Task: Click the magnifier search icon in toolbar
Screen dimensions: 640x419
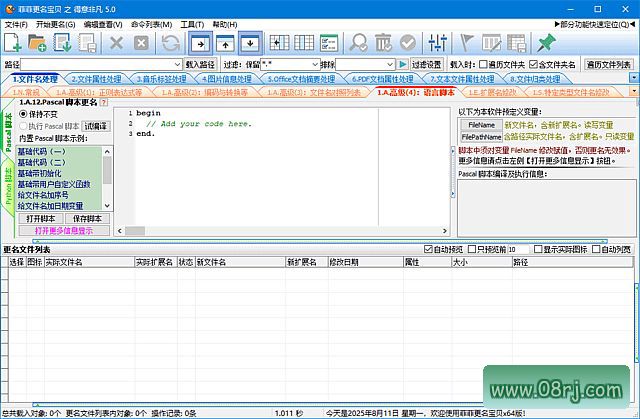Action: pyautogui.click(x=357, y=42)
